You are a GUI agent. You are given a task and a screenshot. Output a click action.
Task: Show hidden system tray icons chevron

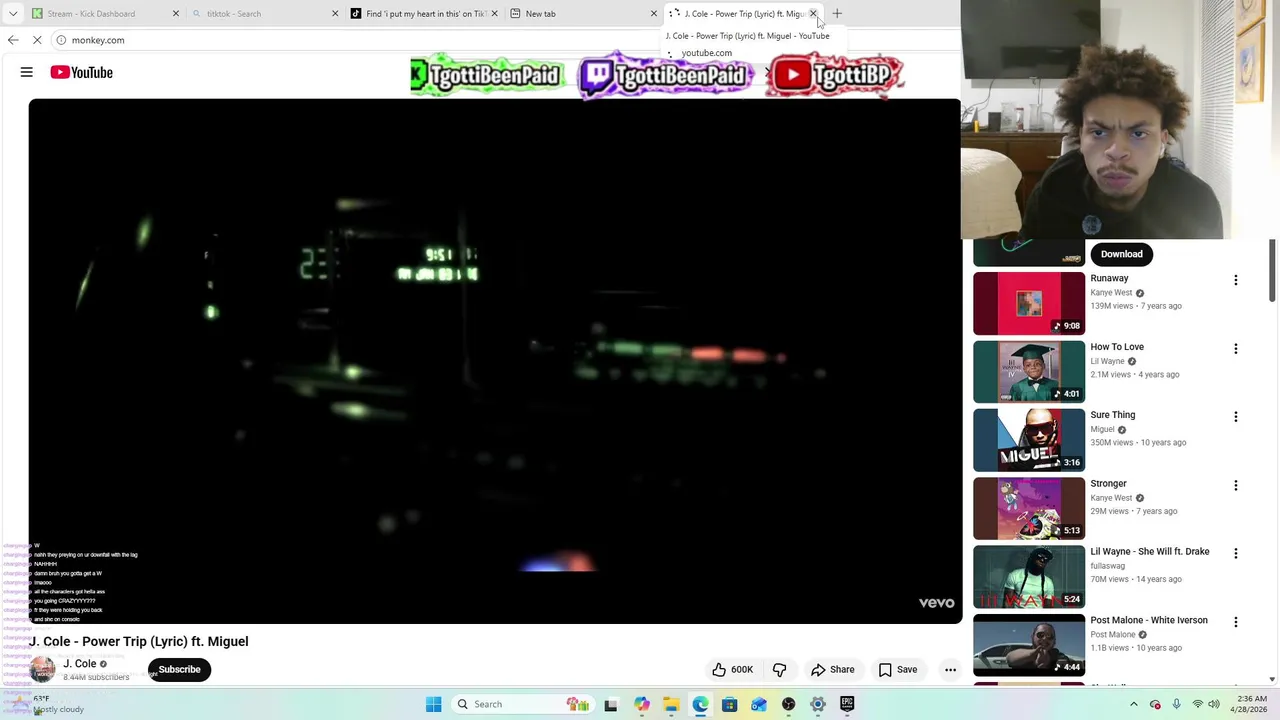coord(1134,704)
